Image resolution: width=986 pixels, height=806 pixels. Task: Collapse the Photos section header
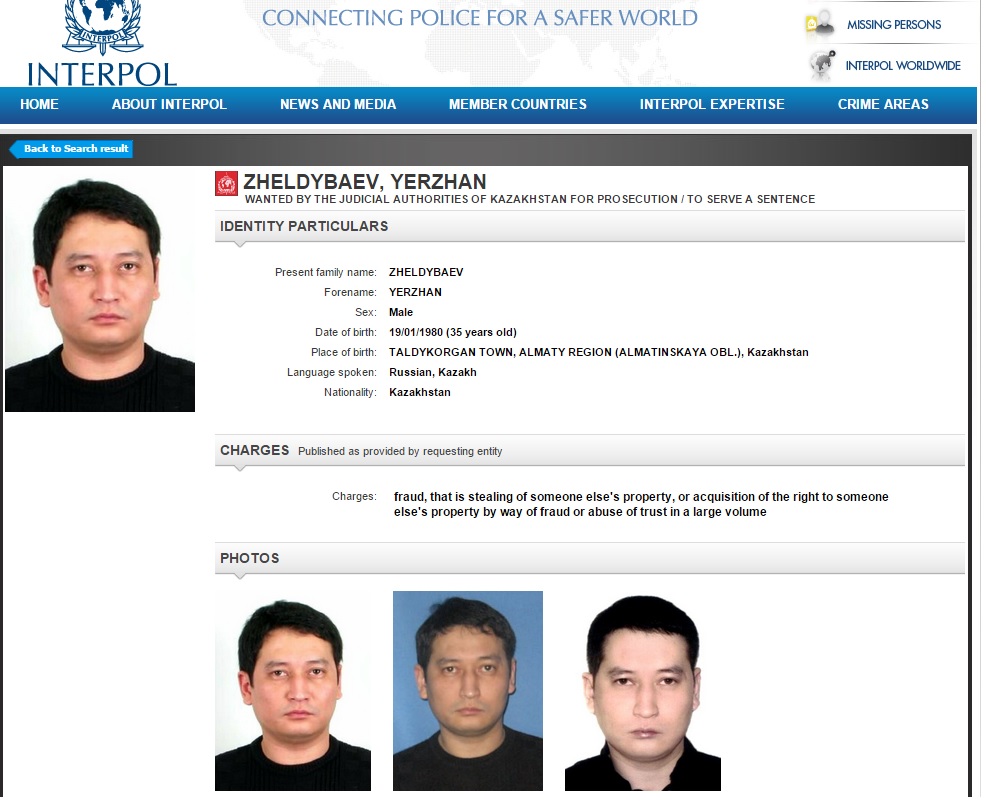pos(590,558)
